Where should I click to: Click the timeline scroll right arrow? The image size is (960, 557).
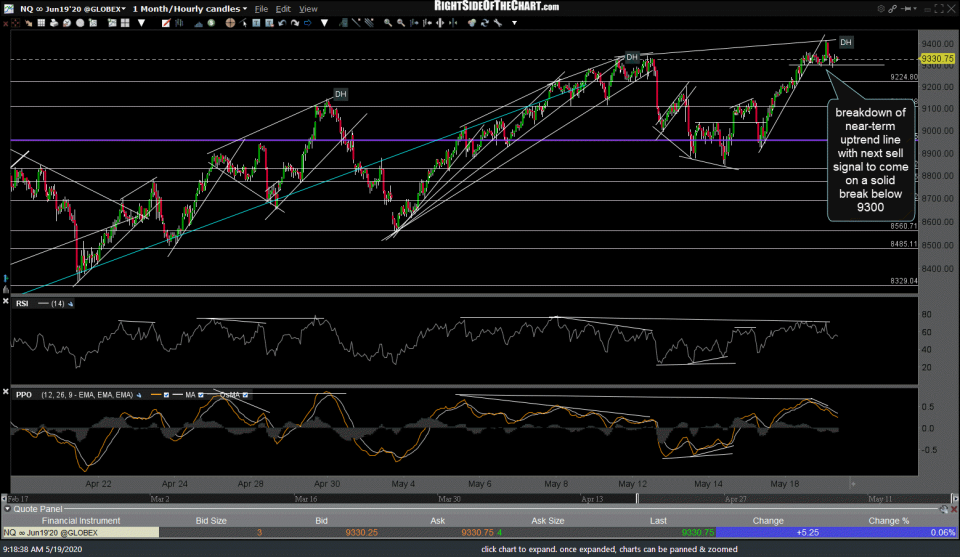(x=954, y=499)
